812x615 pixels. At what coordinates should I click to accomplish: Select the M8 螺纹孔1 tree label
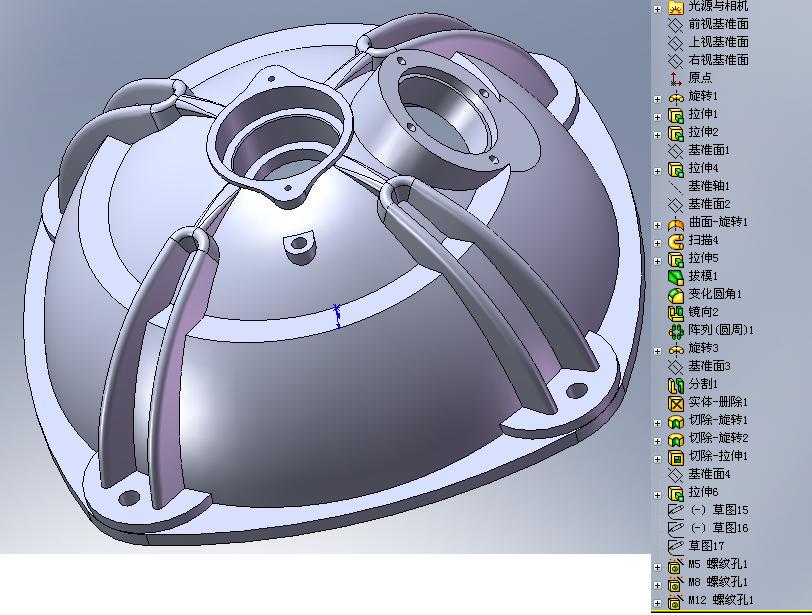(718, 582)
